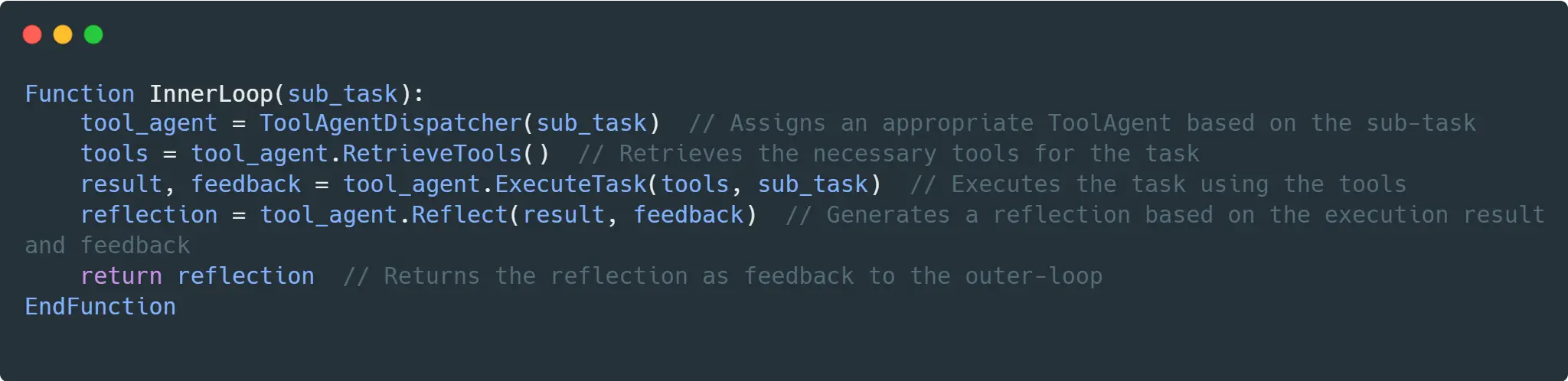Viewport: 1568px width, 381px height.
Task: Click the comment about executing the task
Action: pos(1158,184)
